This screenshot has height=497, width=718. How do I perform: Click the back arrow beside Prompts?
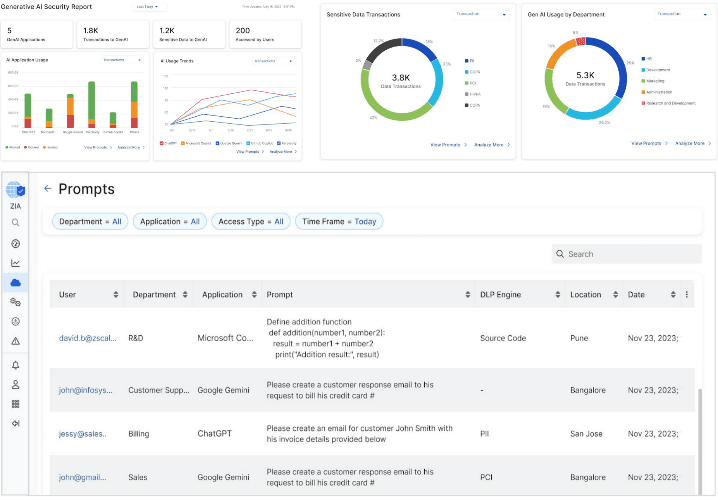pos(47,188)
